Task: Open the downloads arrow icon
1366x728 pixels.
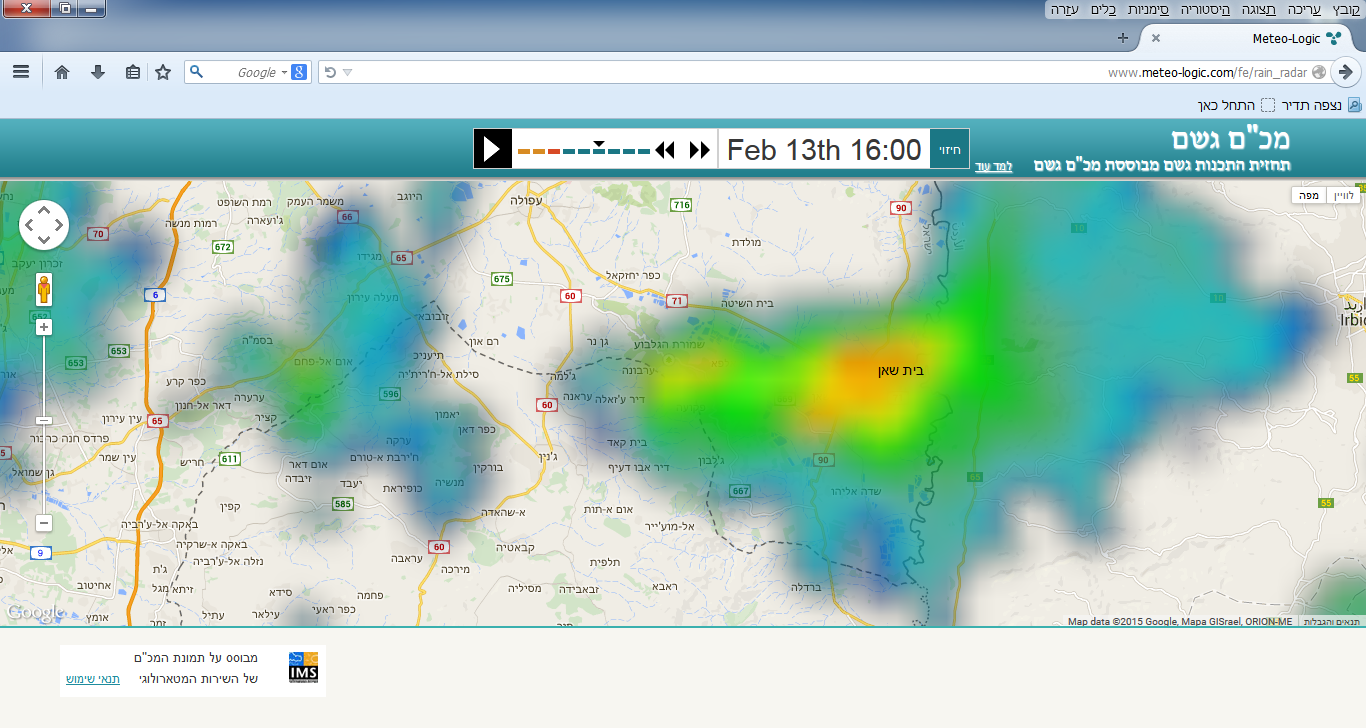Action: [x=98, y=72]
